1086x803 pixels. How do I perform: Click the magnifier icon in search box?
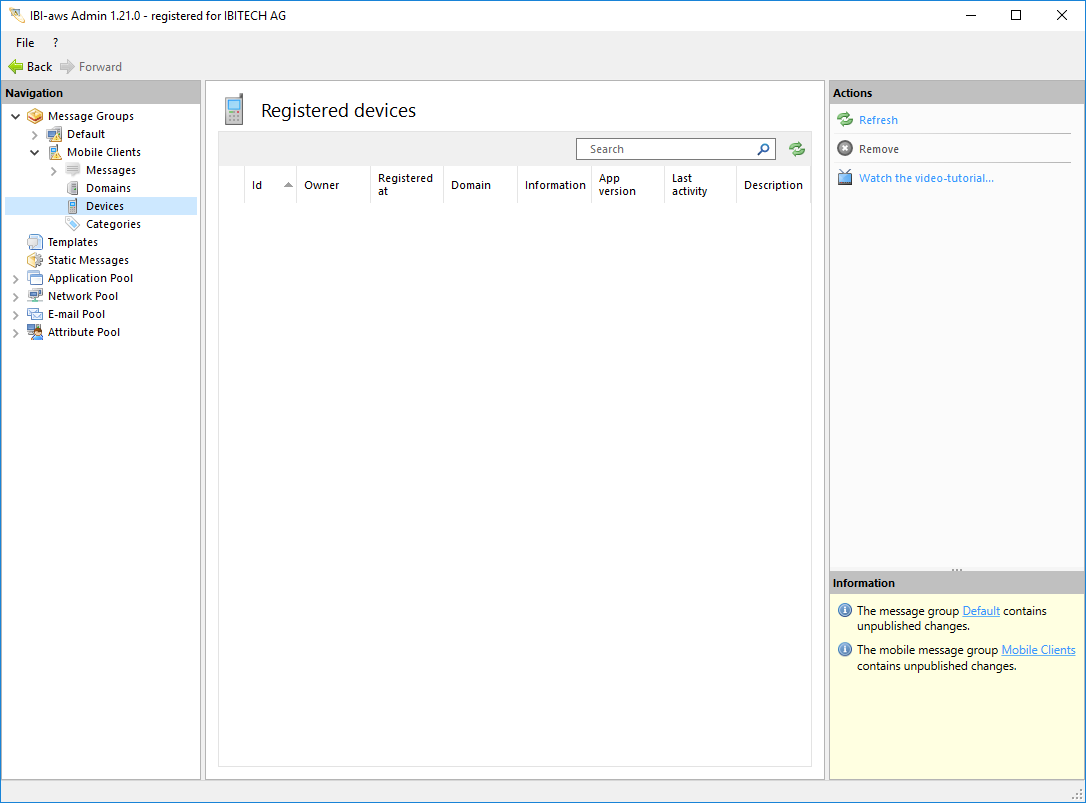point(763,149)
